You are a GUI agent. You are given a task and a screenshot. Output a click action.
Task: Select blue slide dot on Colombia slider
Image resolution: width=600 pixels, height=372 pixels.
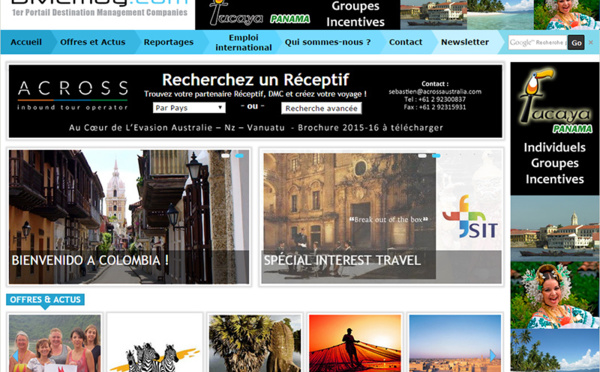point(239,155)
